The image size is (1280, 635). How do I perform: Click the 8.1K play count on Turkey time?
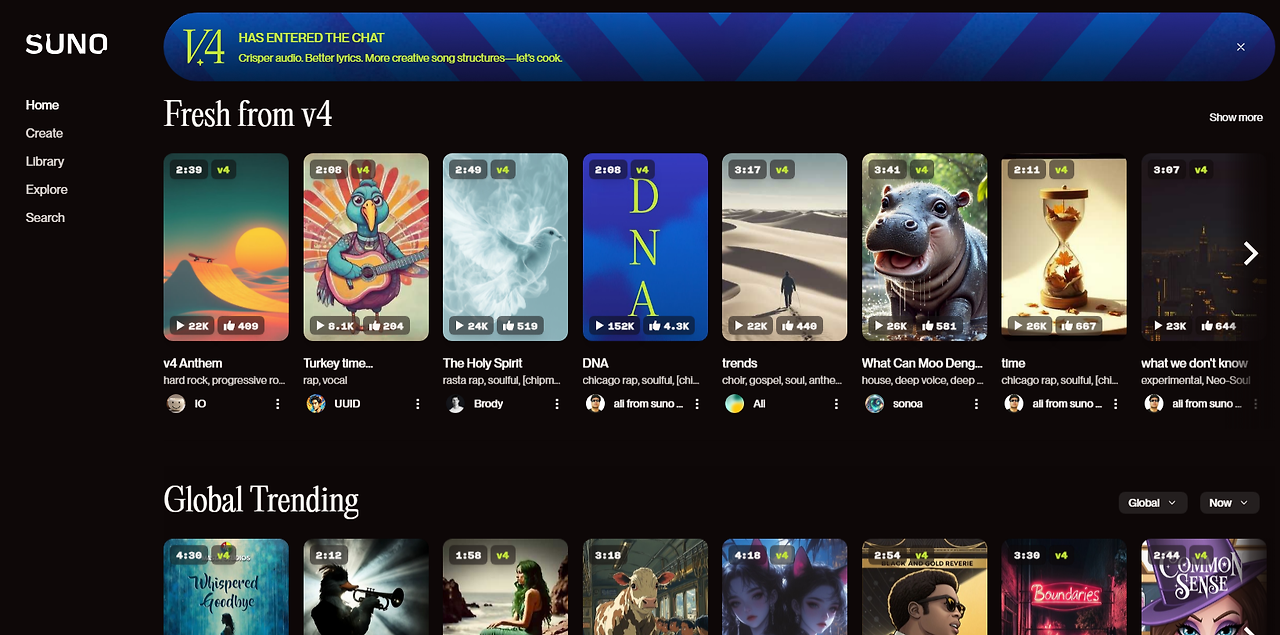[334, 326]
